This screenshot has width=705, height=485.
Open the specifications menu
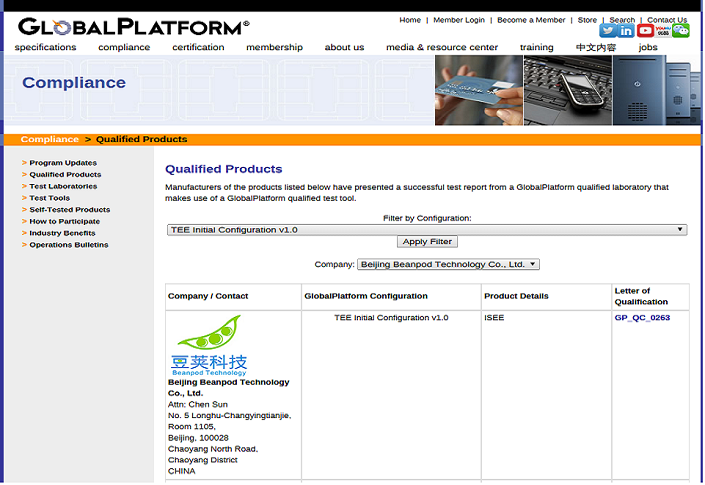click(45, 47)
